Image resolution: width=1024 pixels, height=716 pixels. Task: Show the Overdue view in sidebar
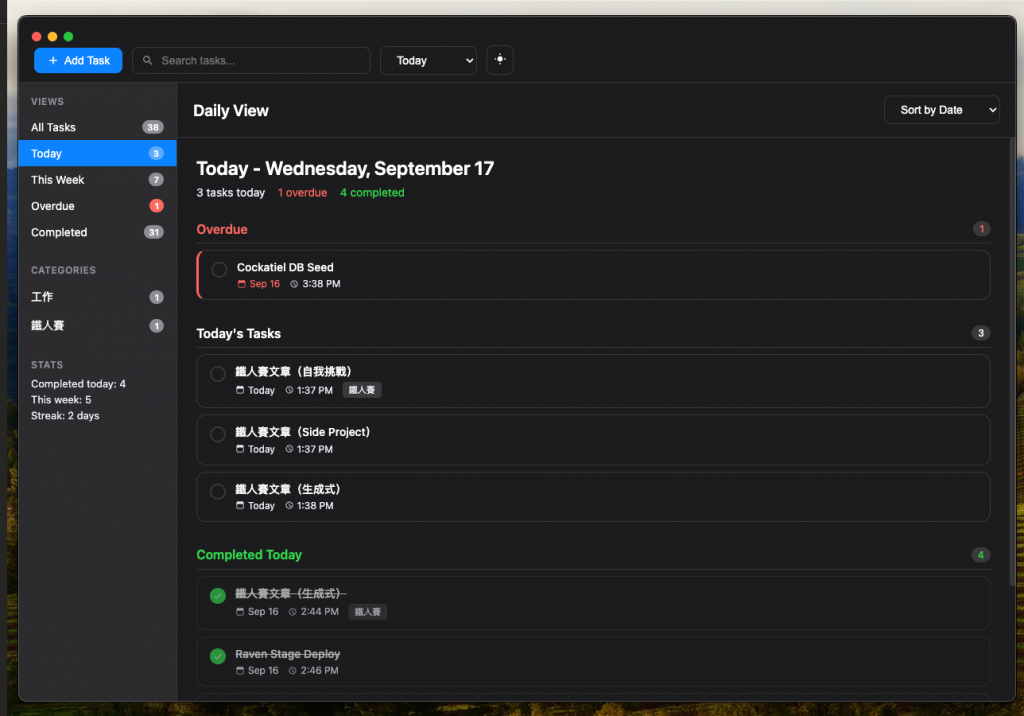pyautogui.click(x=97, y=206)
